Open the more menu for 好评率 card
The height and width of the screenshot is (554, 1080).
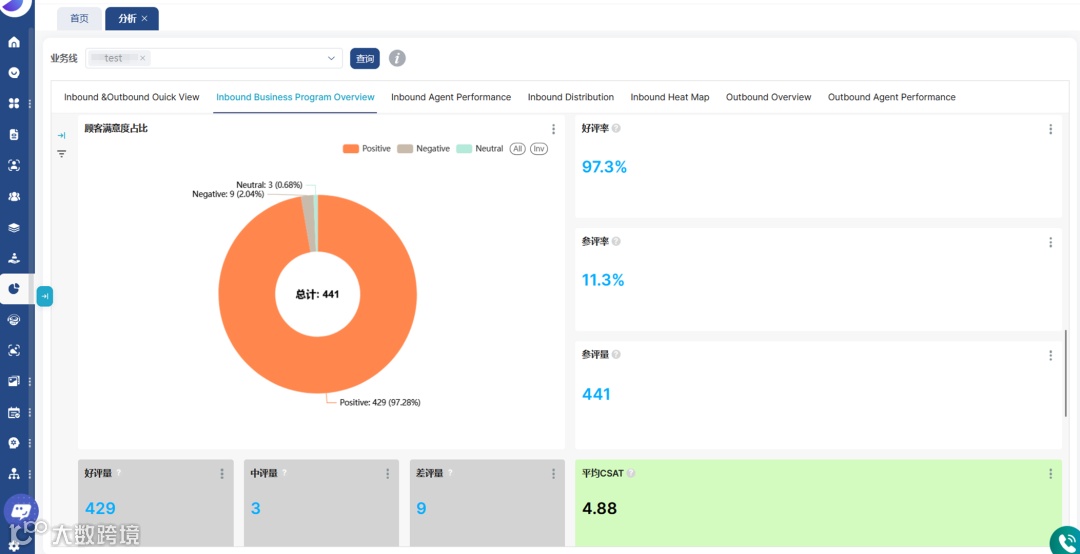tap(1050, 129)
